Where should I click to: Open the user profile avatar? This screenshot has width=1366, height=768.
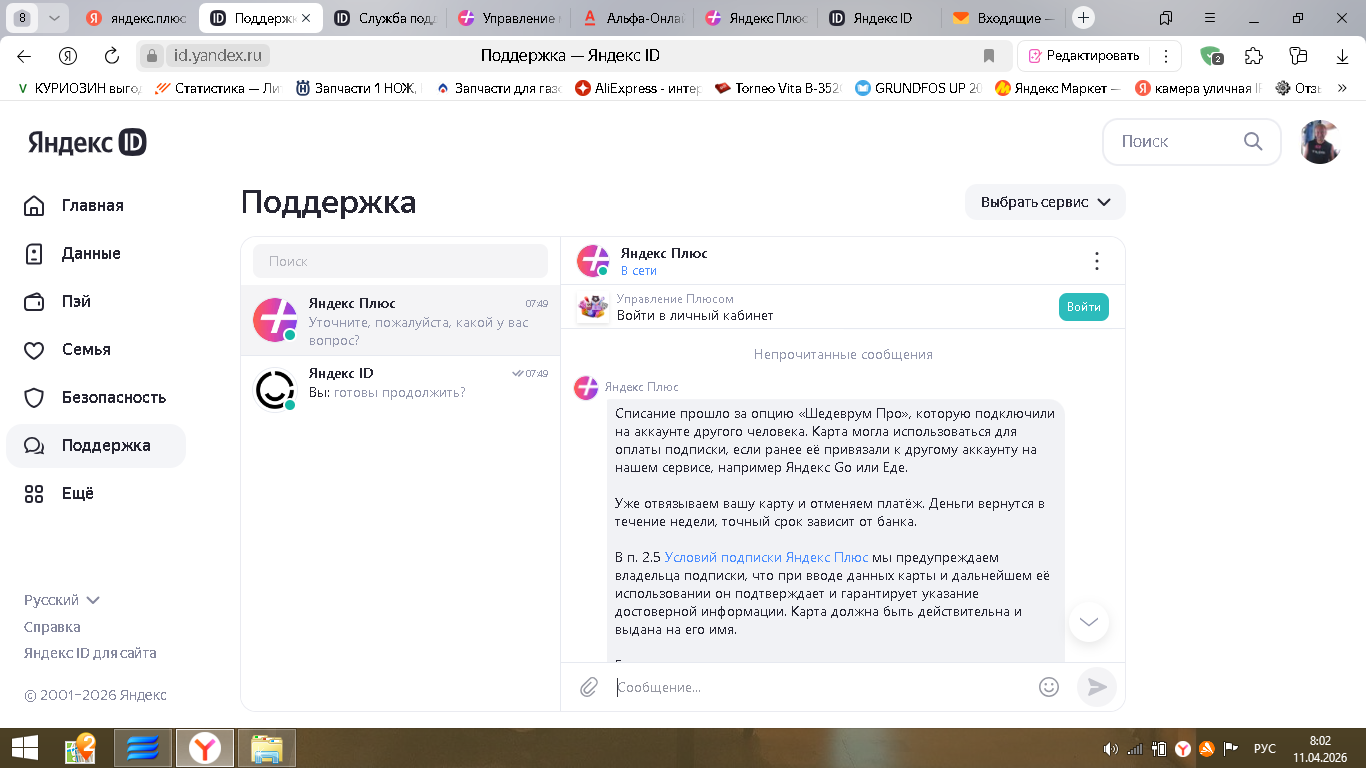click(1320, 142)
